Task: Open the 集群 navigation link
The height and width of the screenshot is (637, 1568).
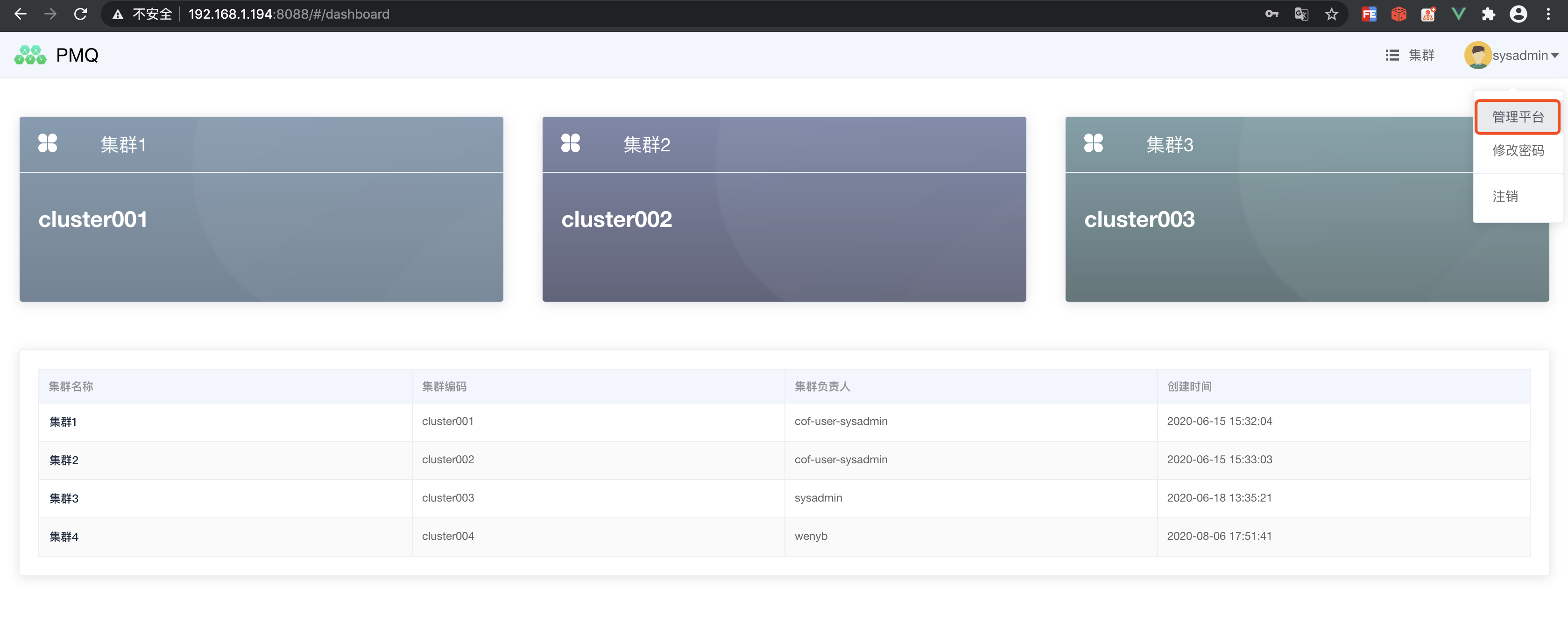Action: (1421, 56)
